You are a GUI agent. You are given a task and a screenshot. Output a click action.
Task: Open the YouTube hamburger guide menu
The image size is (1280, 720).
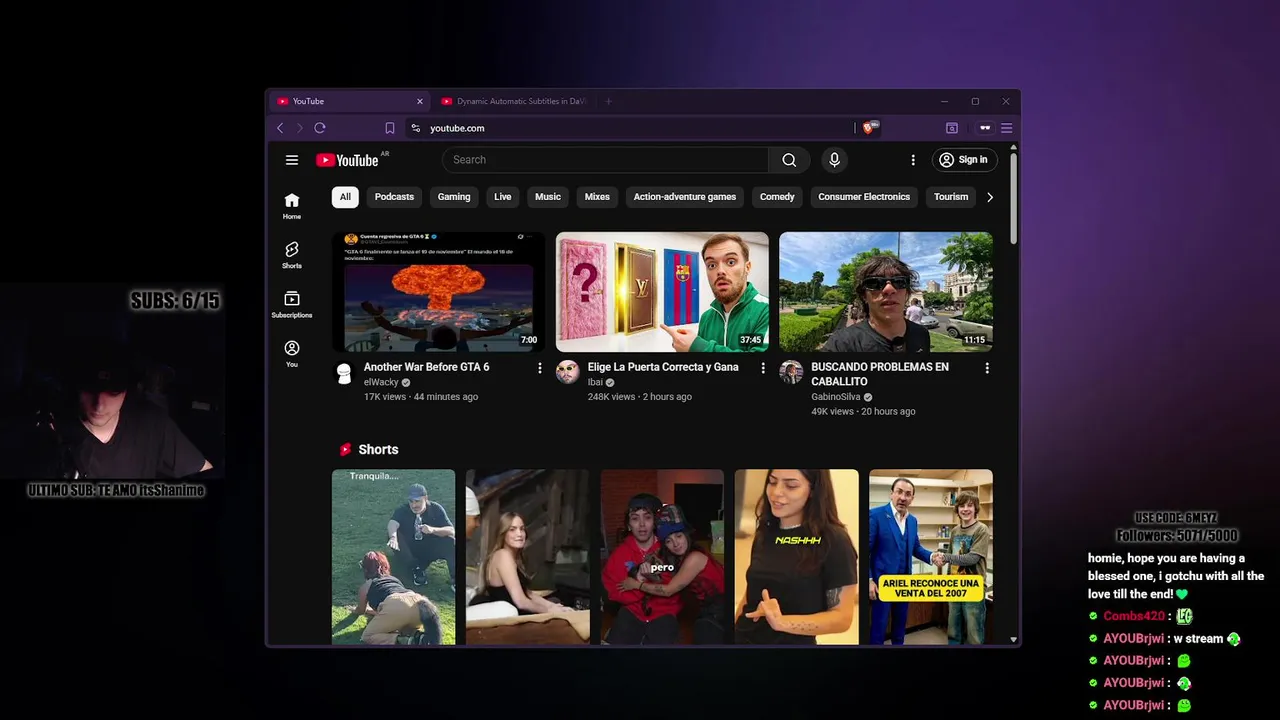(x=292, y=160)
